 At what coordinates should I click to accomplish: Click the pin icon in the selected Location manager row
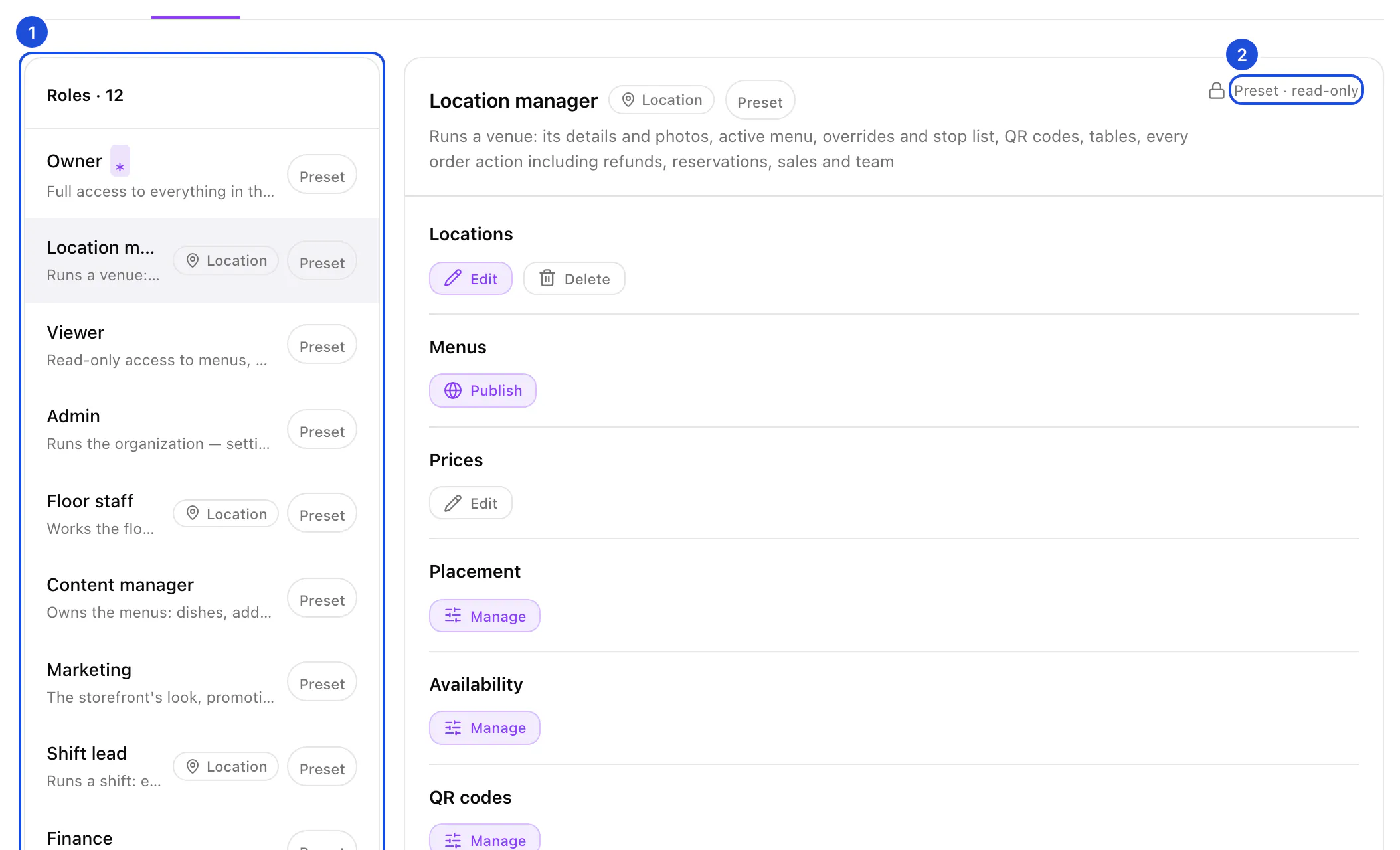pos(193,260)
